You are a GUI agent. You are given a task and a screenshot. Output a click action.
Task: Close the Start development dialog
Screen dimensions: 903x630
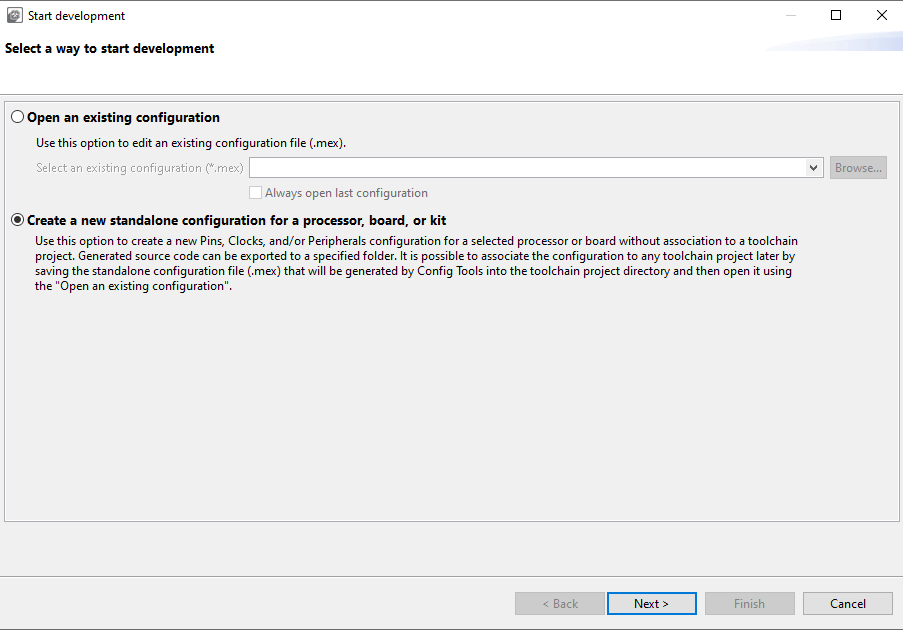[x=881, y=16]
